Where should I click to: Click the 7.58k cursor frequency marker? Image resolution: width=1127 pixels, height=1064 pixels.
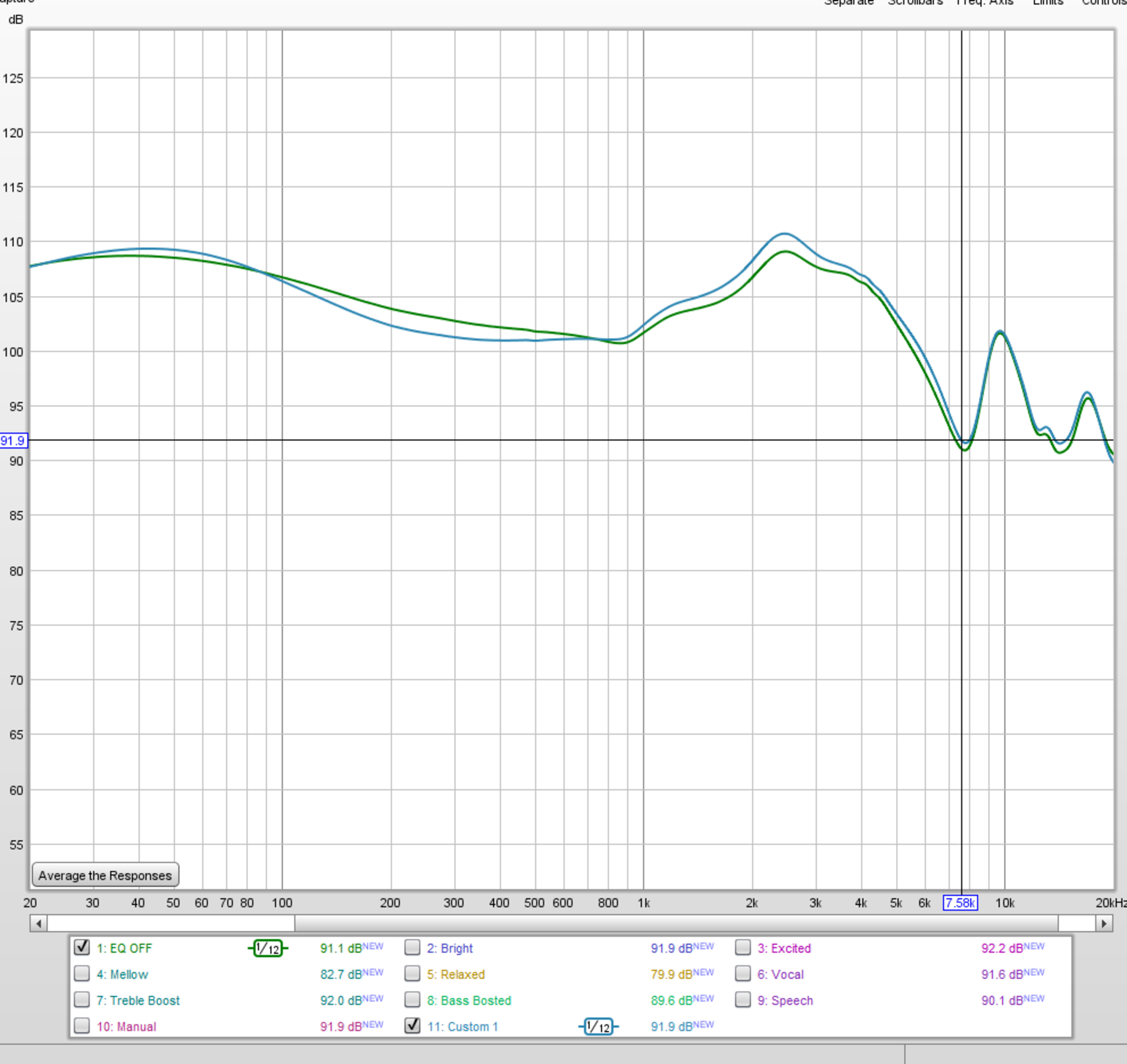click(960, 903)
